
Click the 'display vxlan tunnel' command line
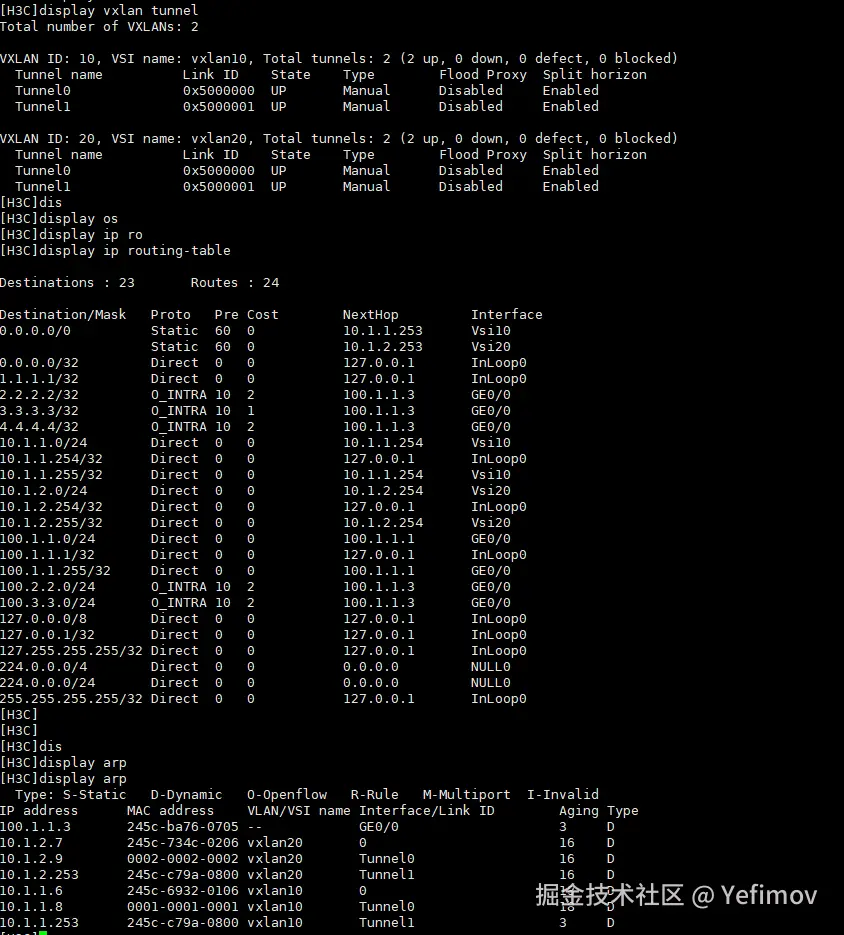99,10
